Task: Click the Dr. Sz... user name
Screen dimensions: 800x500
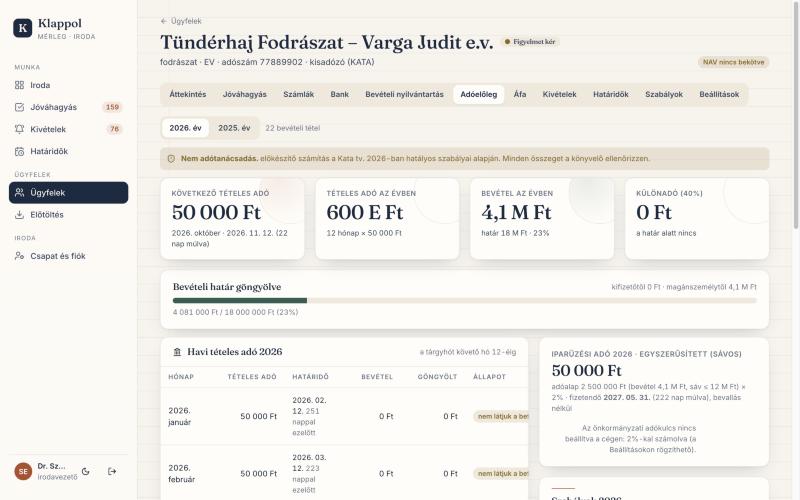Action: [x=51, y=466]
